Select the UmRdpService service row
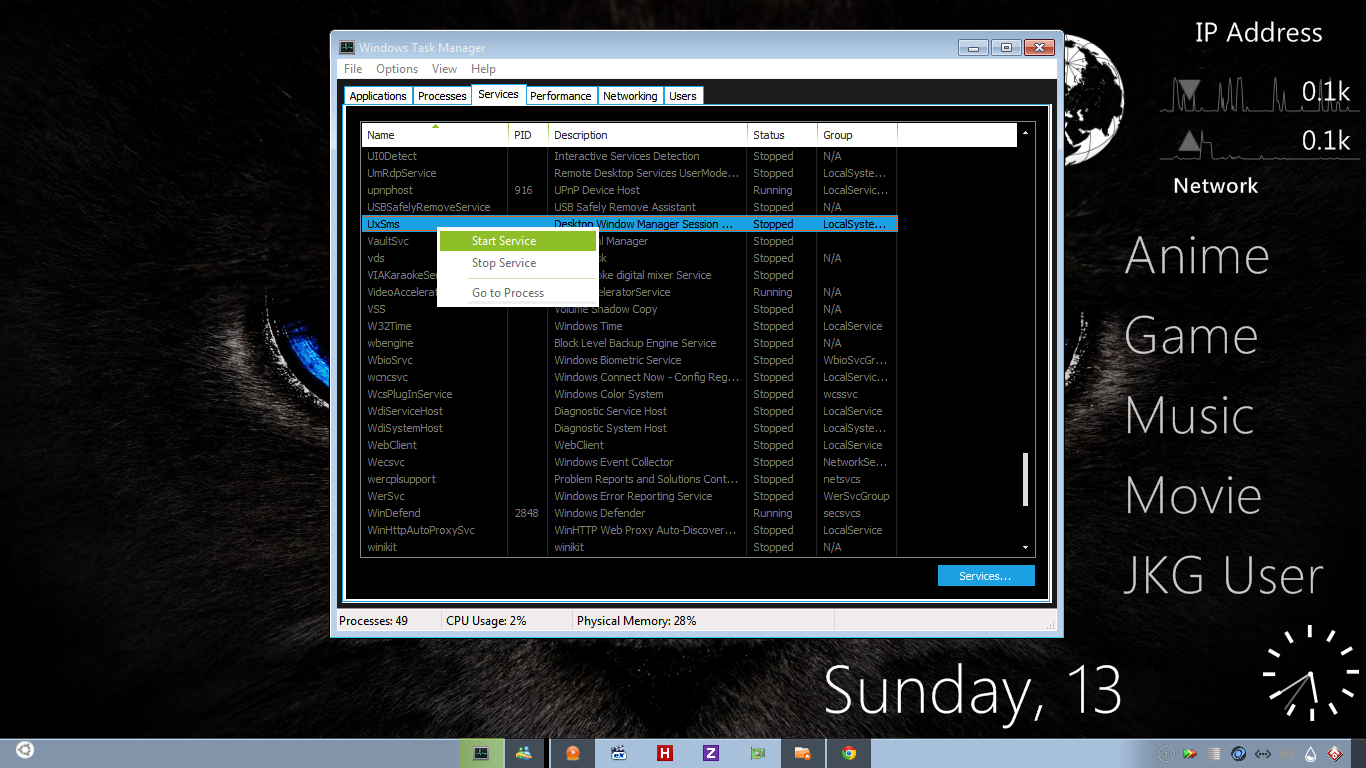1366x768 pixels. 629,173
